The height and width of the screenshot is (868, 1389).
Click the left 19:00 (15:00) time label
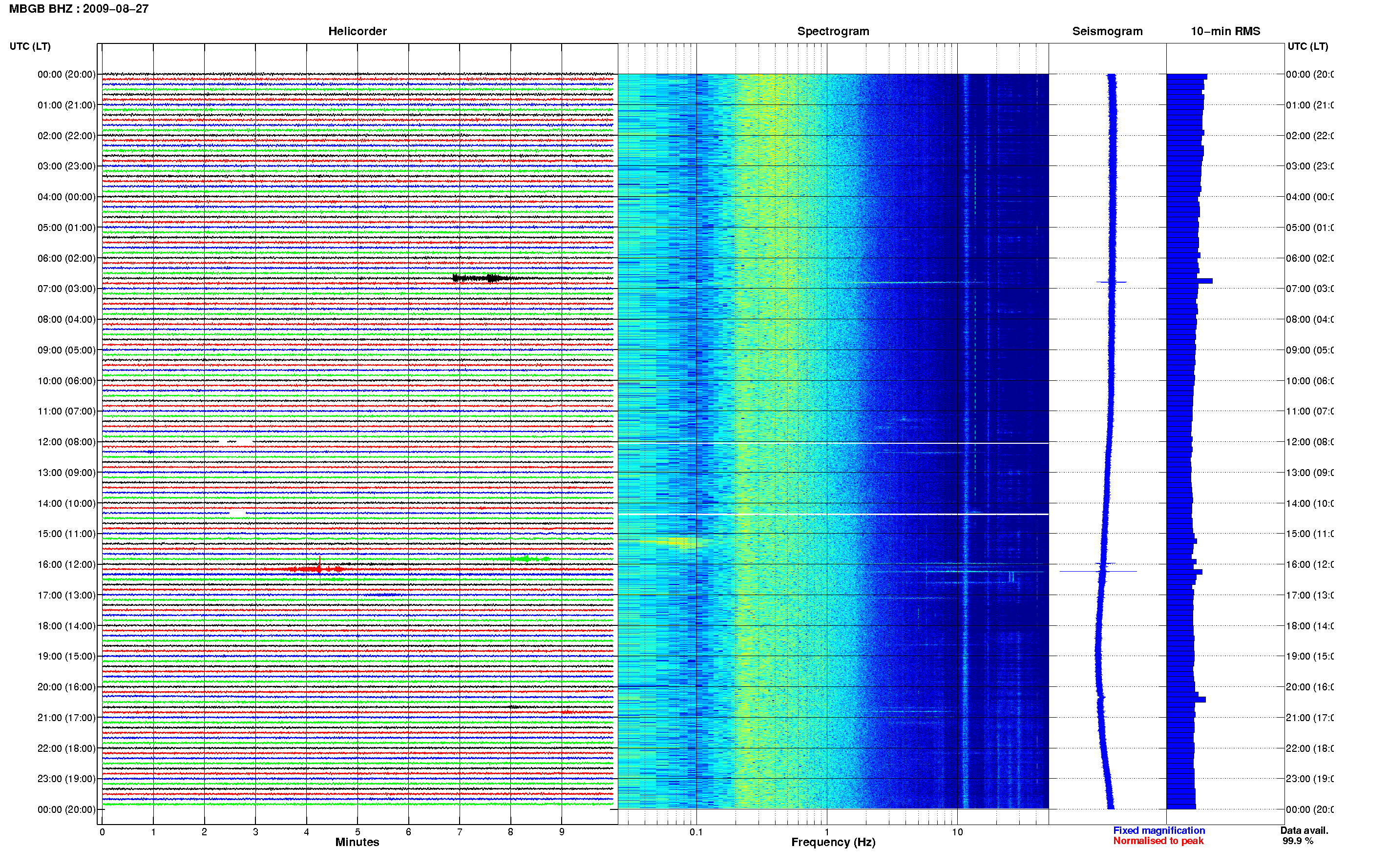tap(66, 656)
